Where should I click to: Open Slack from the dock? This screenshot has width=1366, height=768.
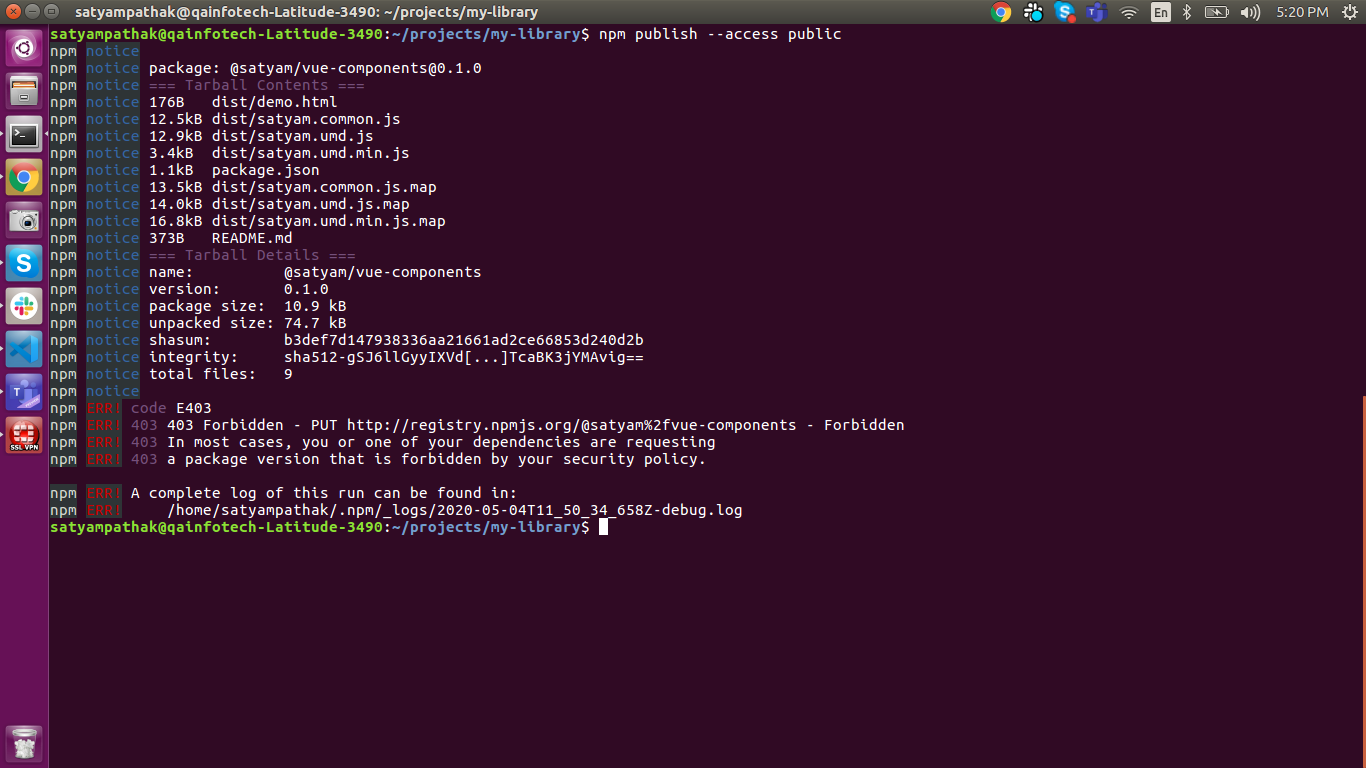24,306
